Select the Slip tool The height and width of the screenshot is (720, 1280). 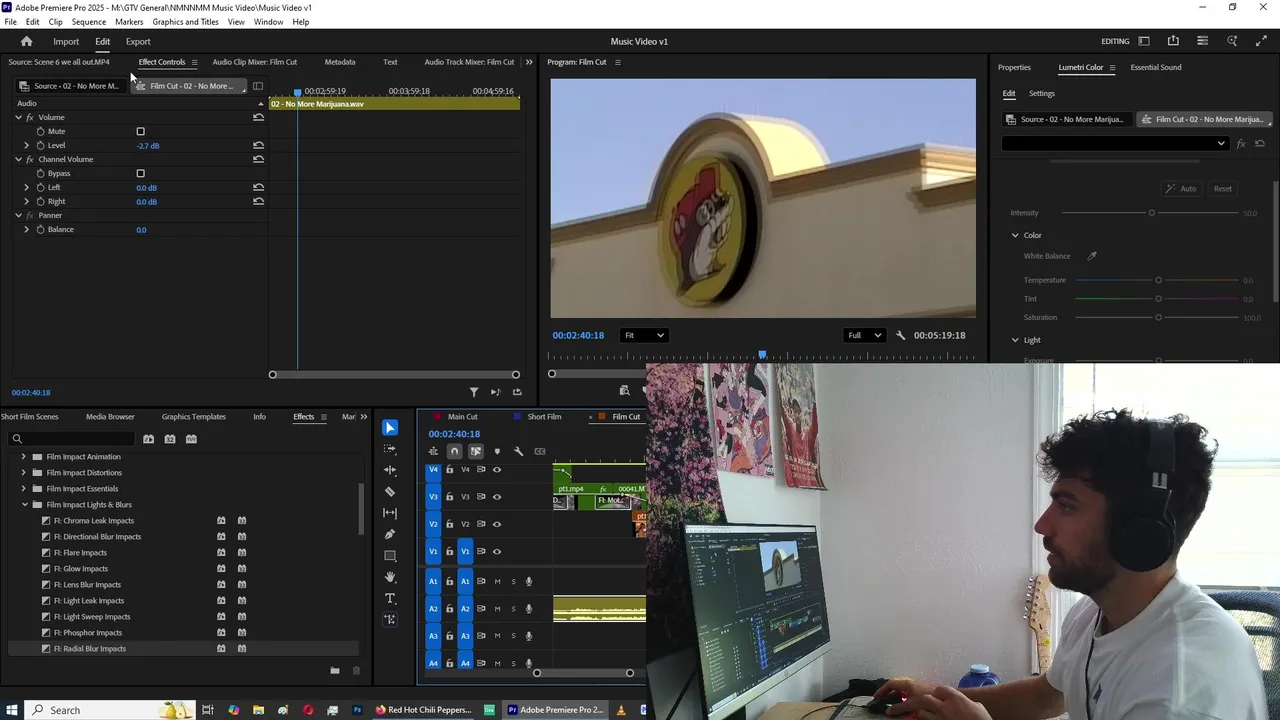point(390,513)
